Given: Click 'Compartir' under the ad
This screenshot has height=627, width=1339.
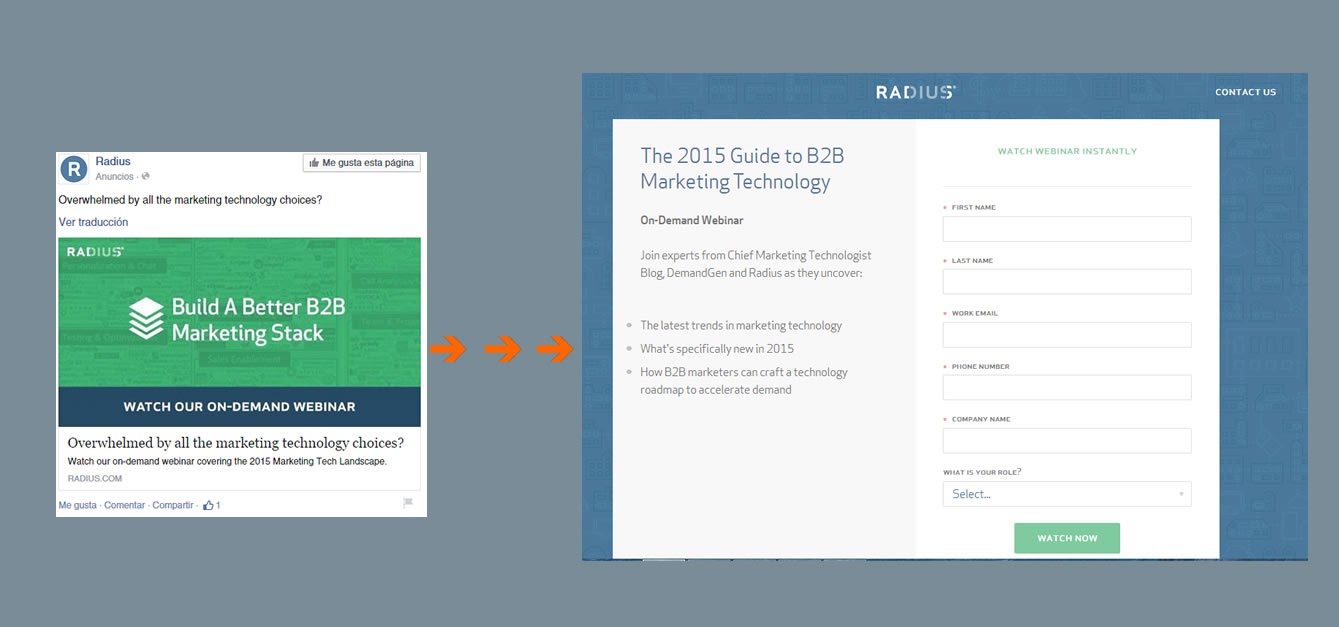Looking at the screenshot, I should (x=173, y=505).
